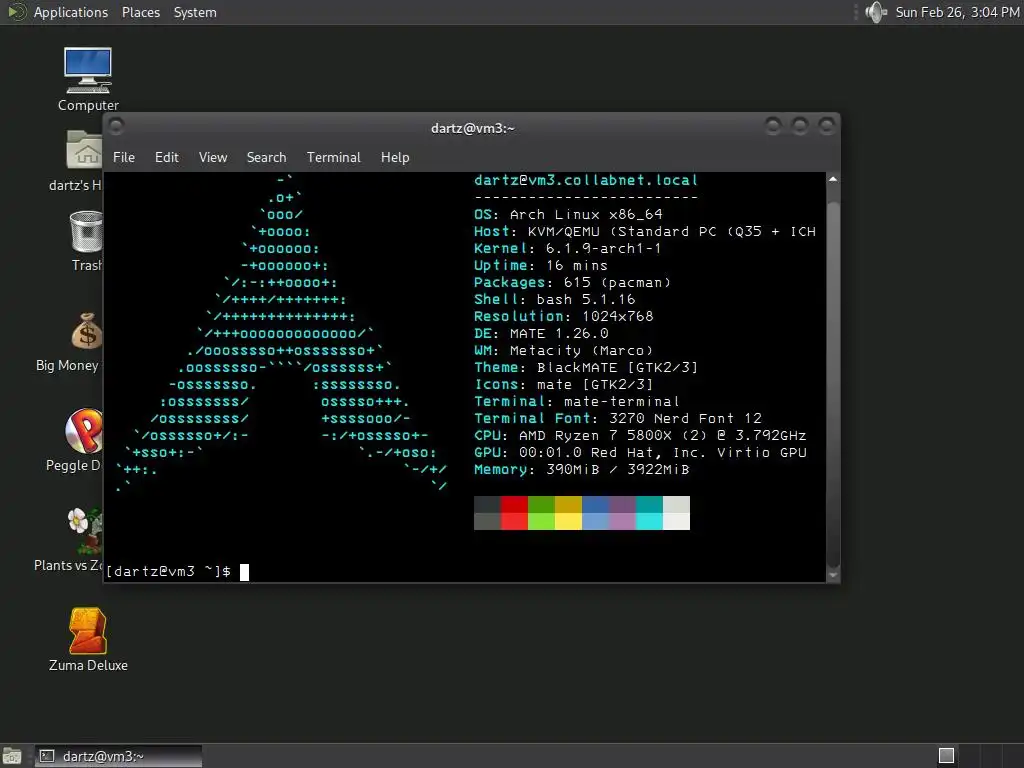Click the DE: MATE 1.26.0 line
Image resolution: width=1024 pixels, height=768 pixels.
[x=541, y=333]
